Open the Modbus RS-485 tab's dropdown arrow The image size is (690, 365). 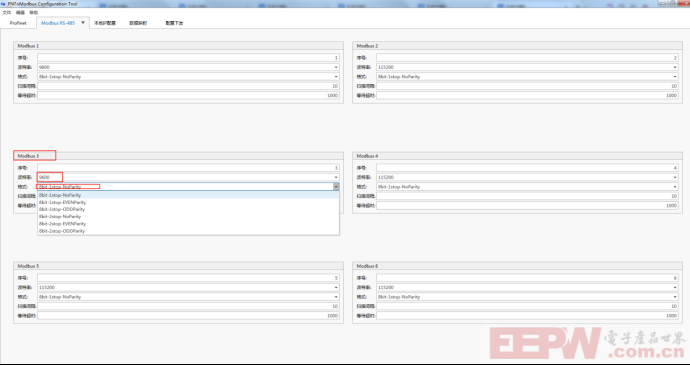pyautogui.click(x=83, y=22)
